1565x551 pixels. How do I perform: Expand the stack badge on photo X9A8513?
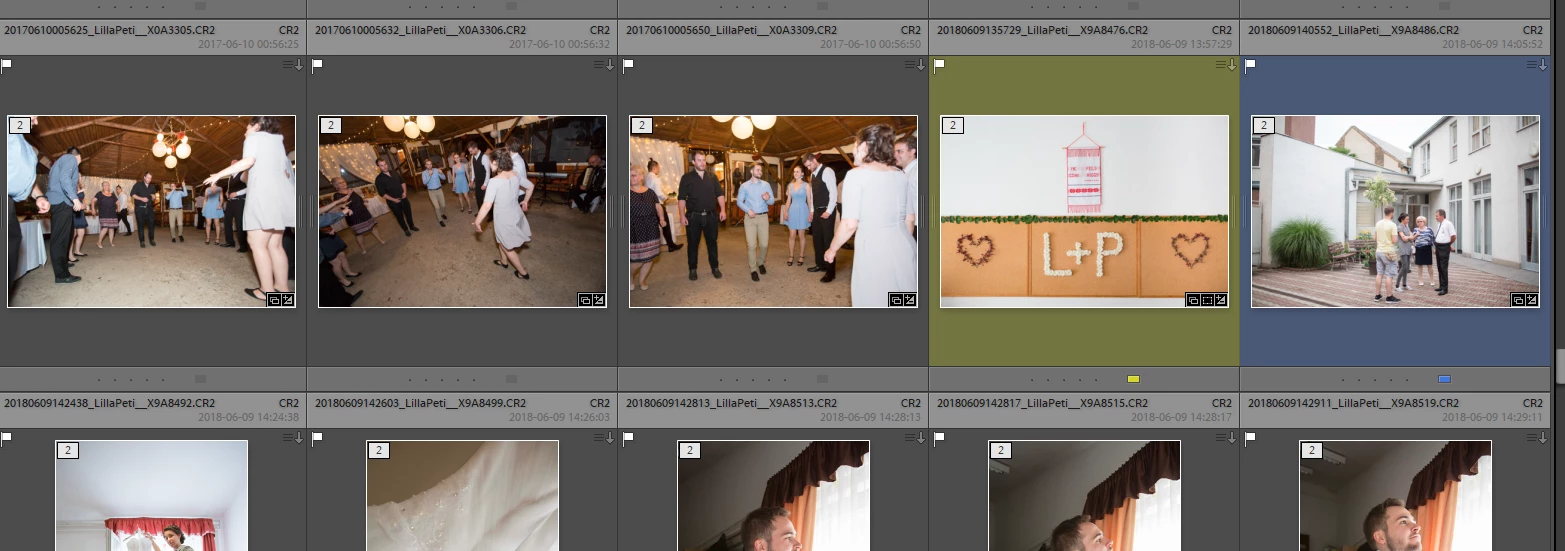(x=690, y=450)
